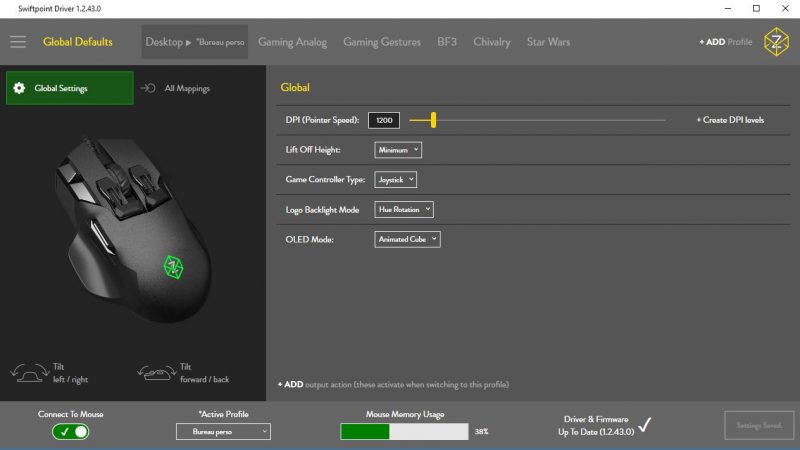
Task: Click the 'Tilt left / right' label
Action: tap(70, 373)
